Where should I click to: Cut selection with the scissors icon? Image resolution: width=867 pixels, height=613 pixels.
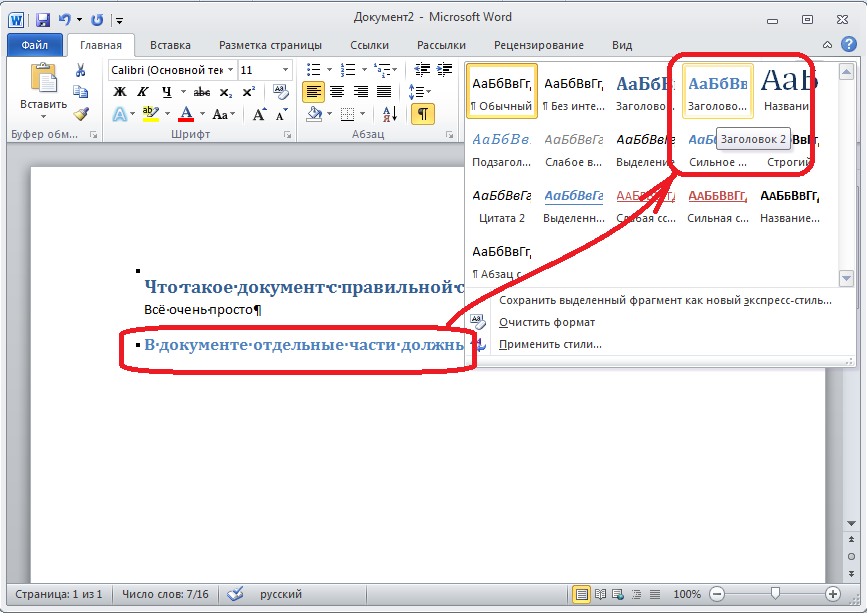[x=81, y=70]
